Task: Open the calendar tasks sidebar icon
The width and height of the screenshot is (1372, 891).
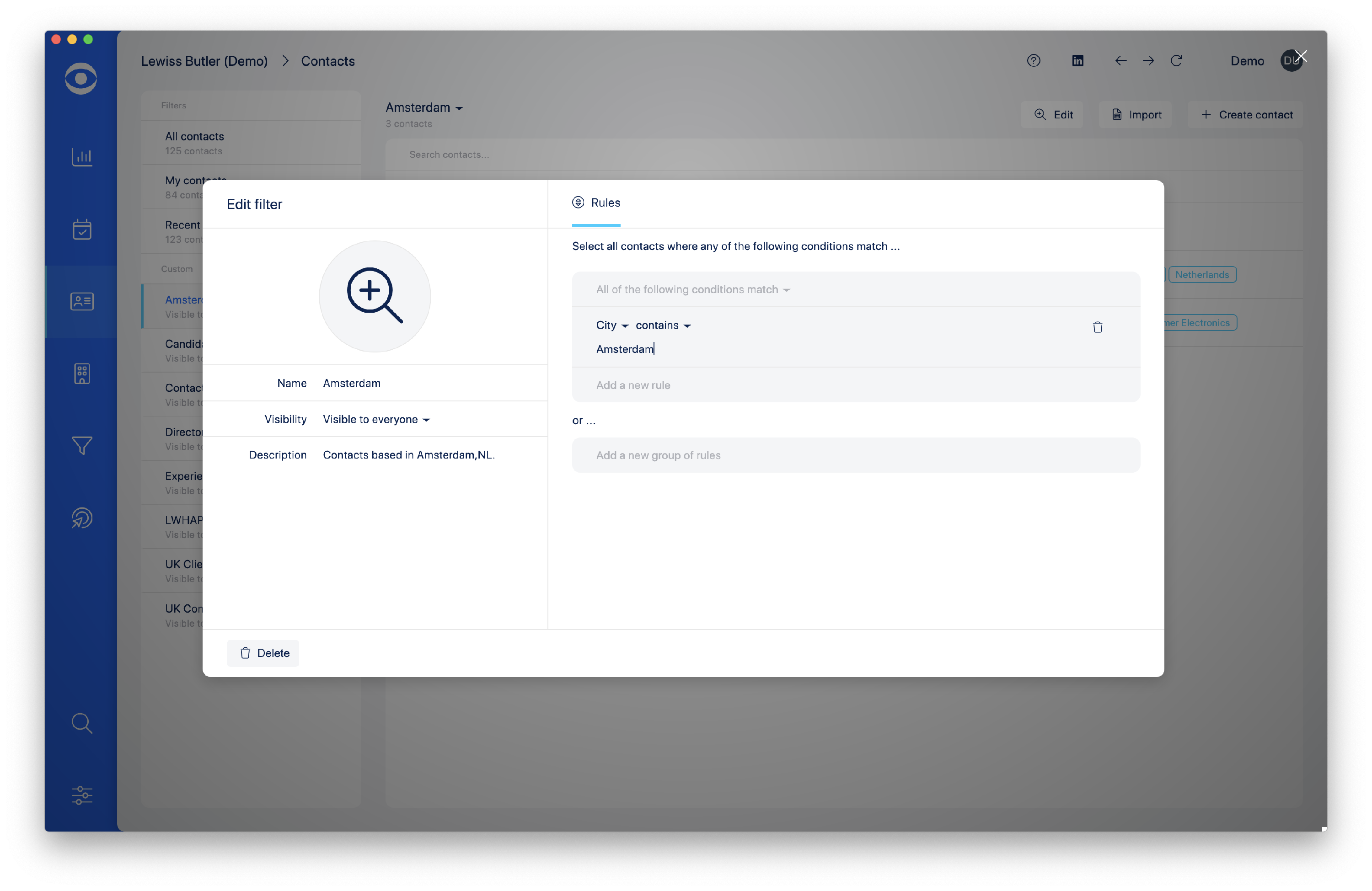Action: [82, 229]
